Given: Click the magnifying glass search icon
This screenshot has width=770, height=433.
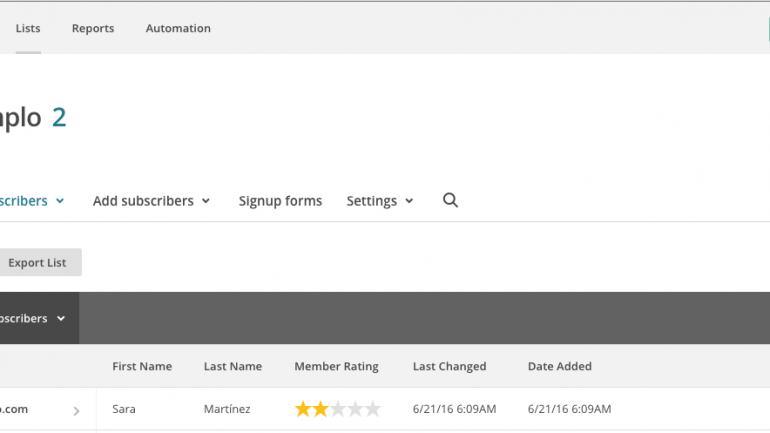Looking at the screenshot, I should [450, 200].
